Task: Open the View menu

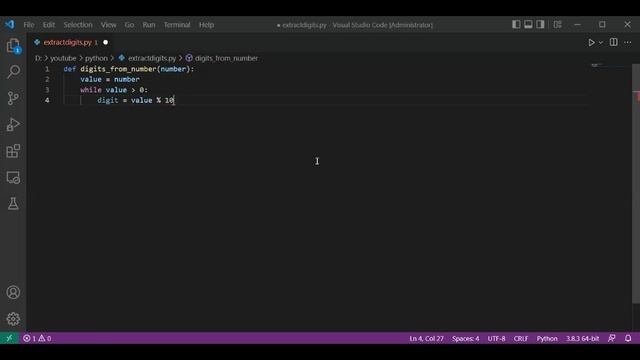Action: 109,25
